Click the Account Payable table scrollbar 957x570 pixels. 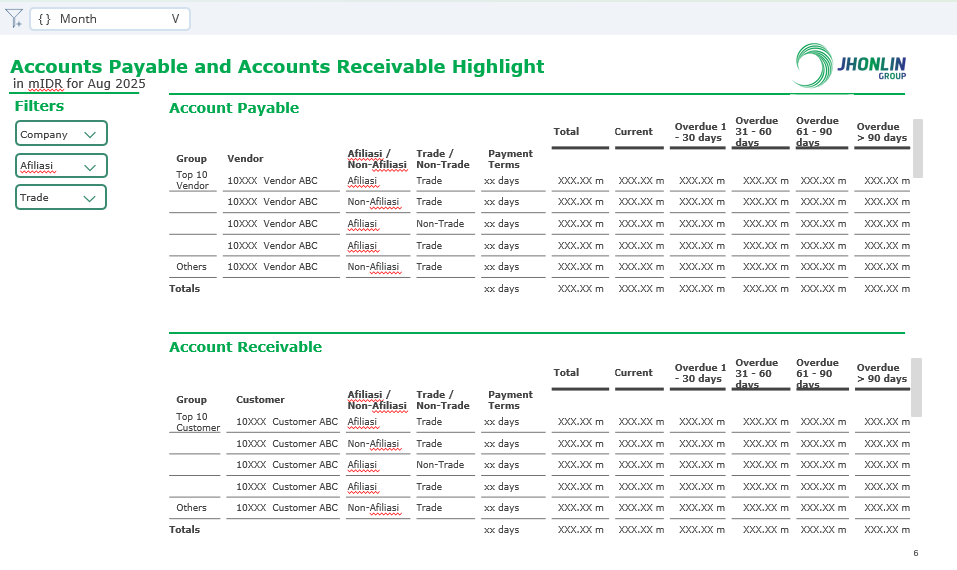click(917, 148)
